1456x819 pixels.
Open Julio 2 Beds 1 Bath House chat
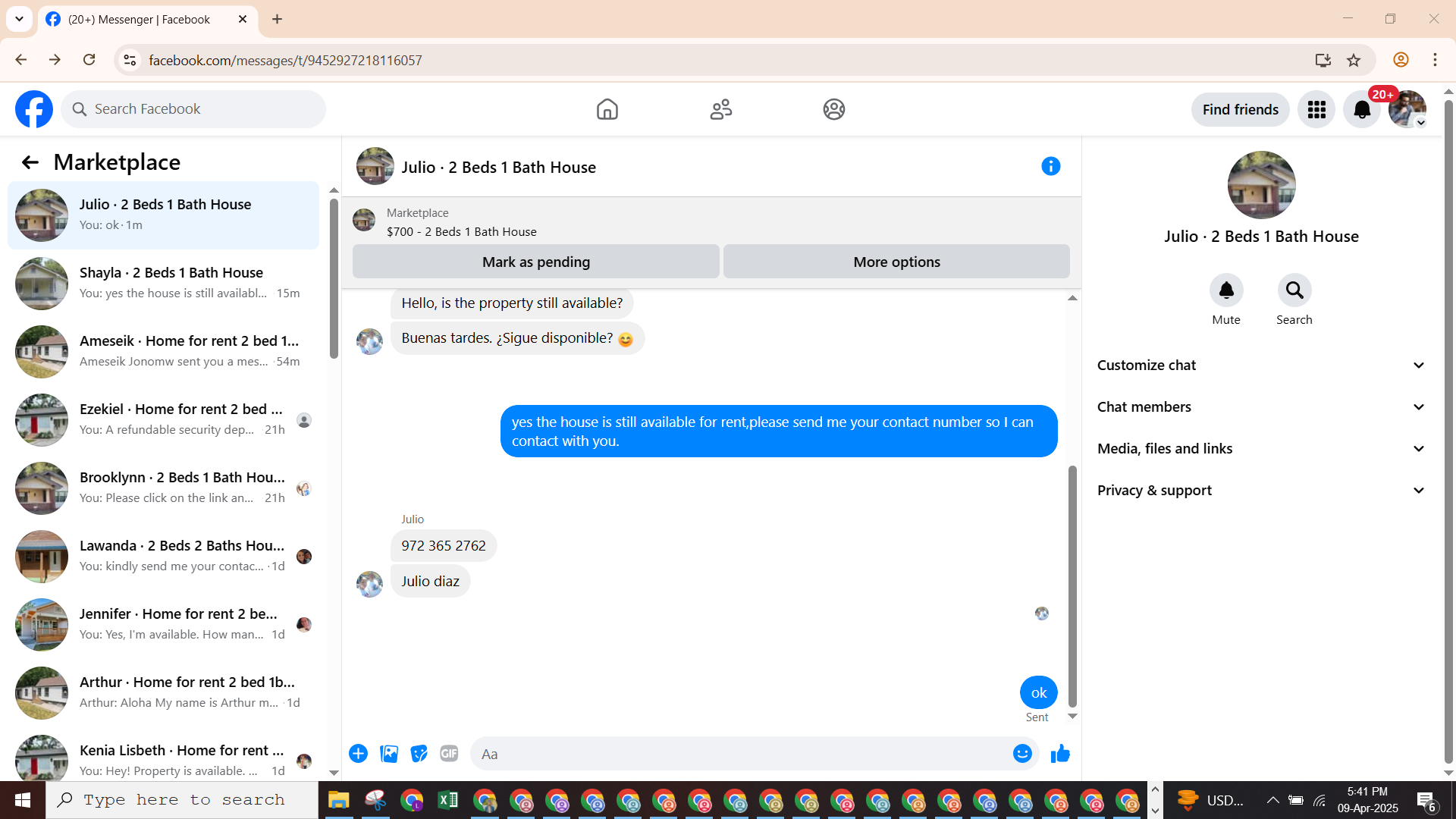[x=163, y=215]
